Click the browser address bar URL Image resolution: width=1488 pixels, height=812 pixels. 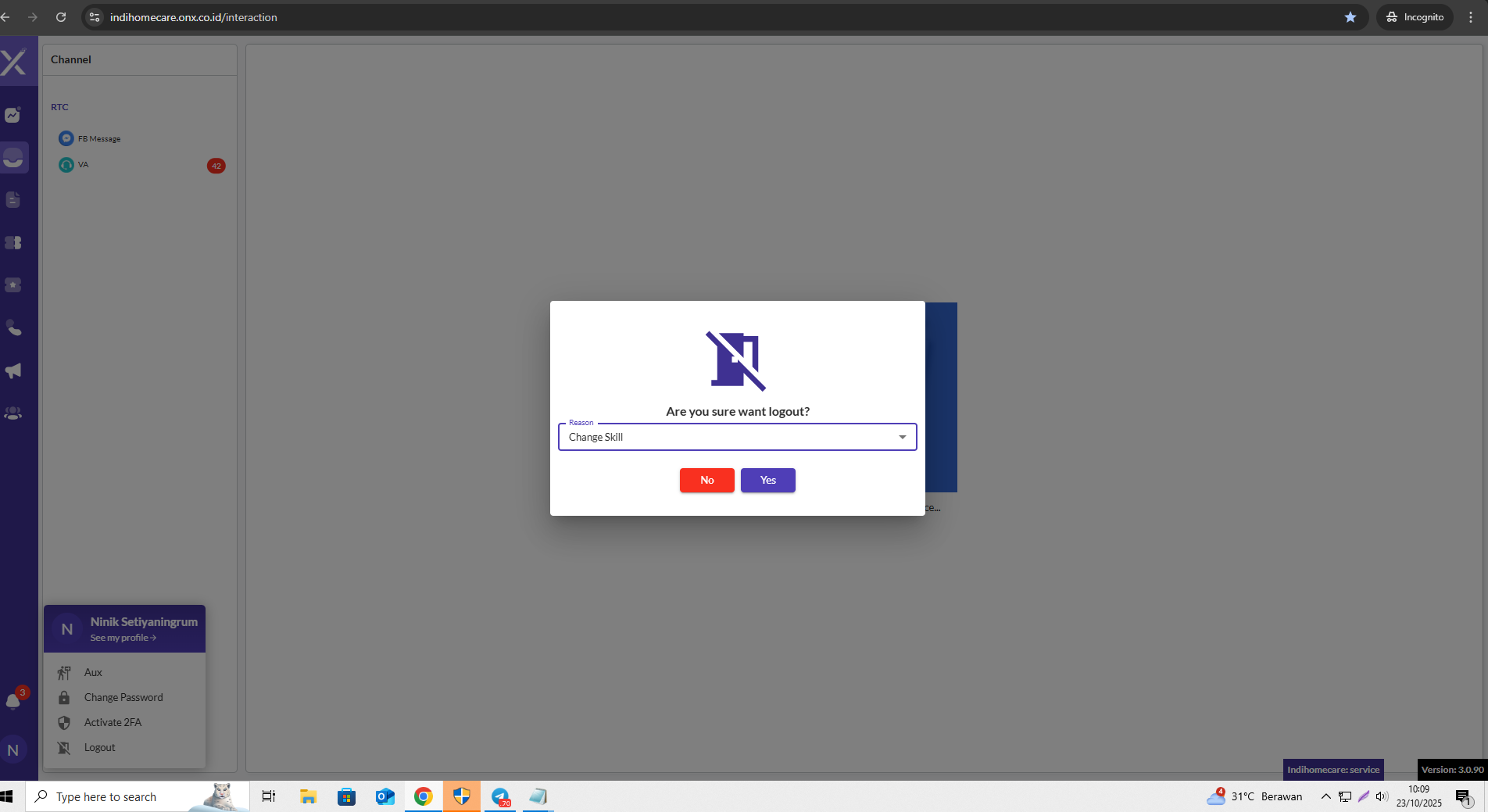coord(194,17)
